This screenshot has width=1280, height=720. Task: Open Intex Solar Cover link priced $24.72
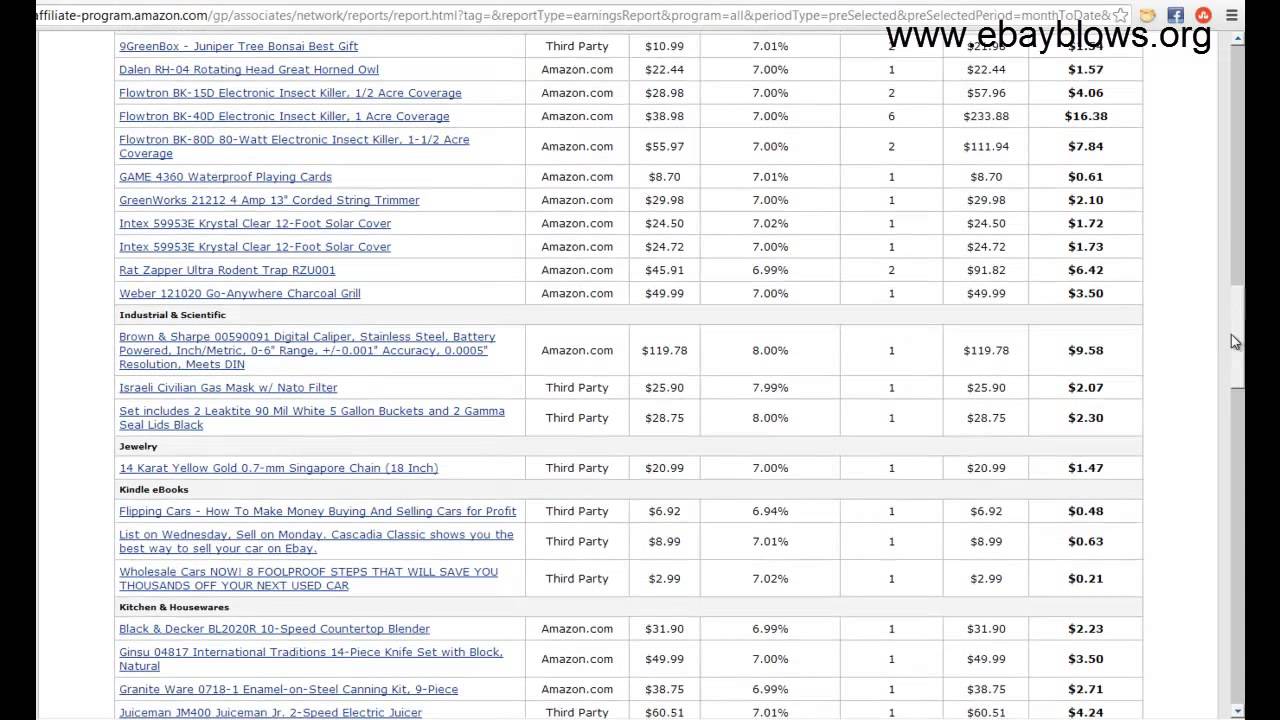pos(255,246)
